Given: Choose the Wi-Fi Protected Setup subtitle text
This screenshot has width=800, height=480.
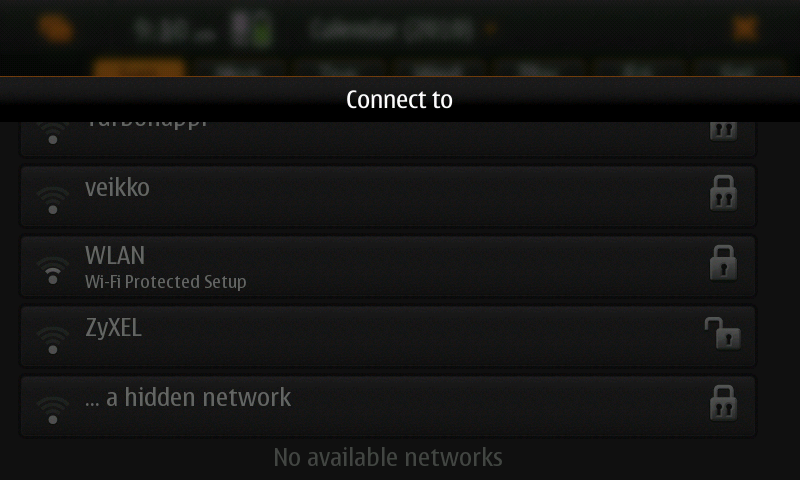Looking at the screenshot, I should (165, 282).
